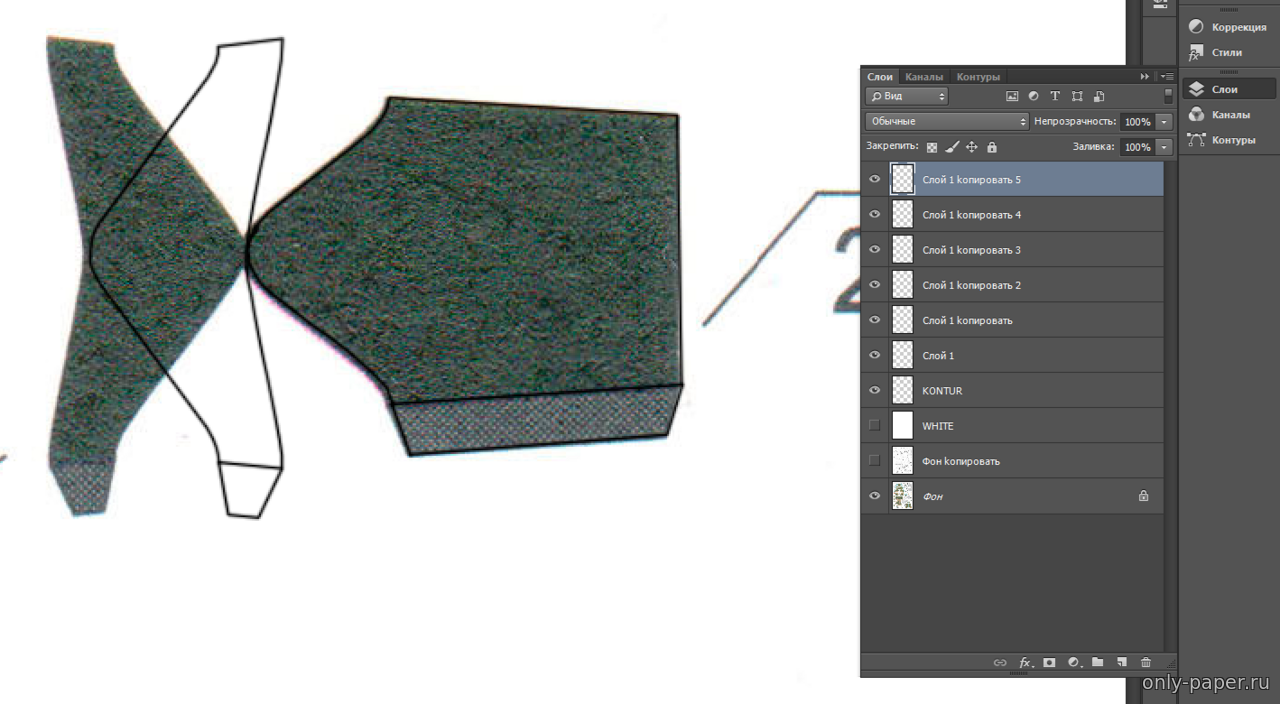The width and height of the screenshot is (1280, 704).
Task: Open the Коррекция panel button
Action: click(1228, 27)
